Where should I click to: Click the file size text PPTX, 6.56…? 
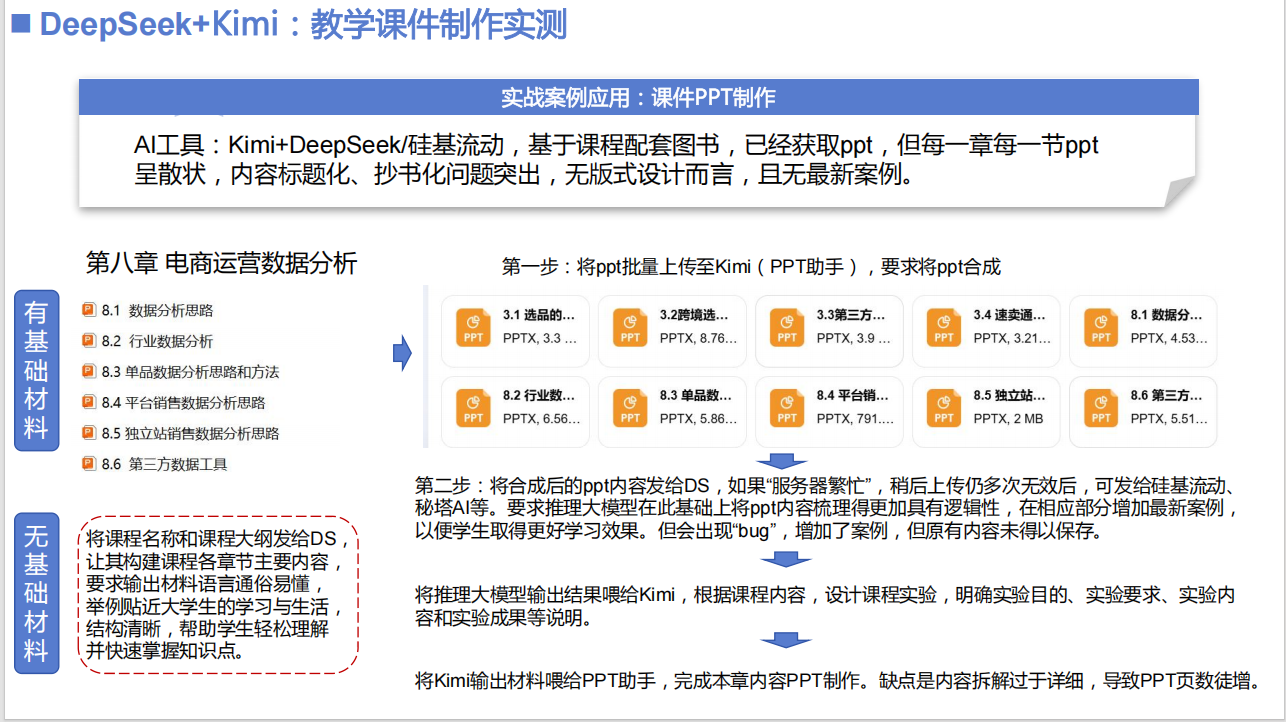coord(540,419)
